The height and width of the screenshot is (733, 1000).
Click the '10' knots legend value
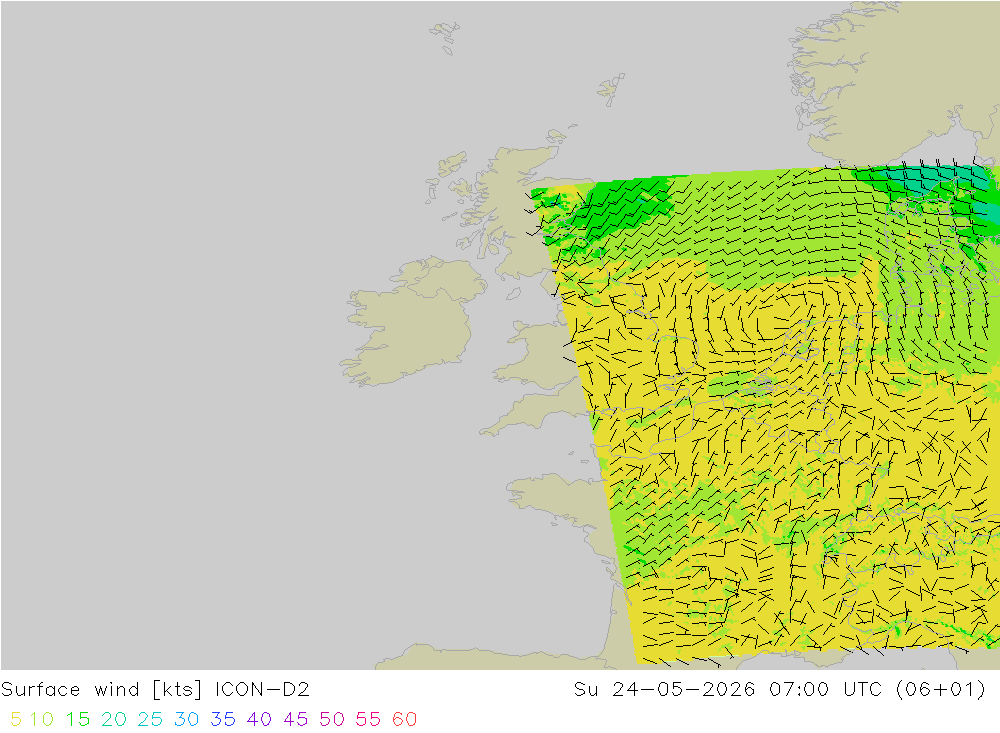pos(41,719)
